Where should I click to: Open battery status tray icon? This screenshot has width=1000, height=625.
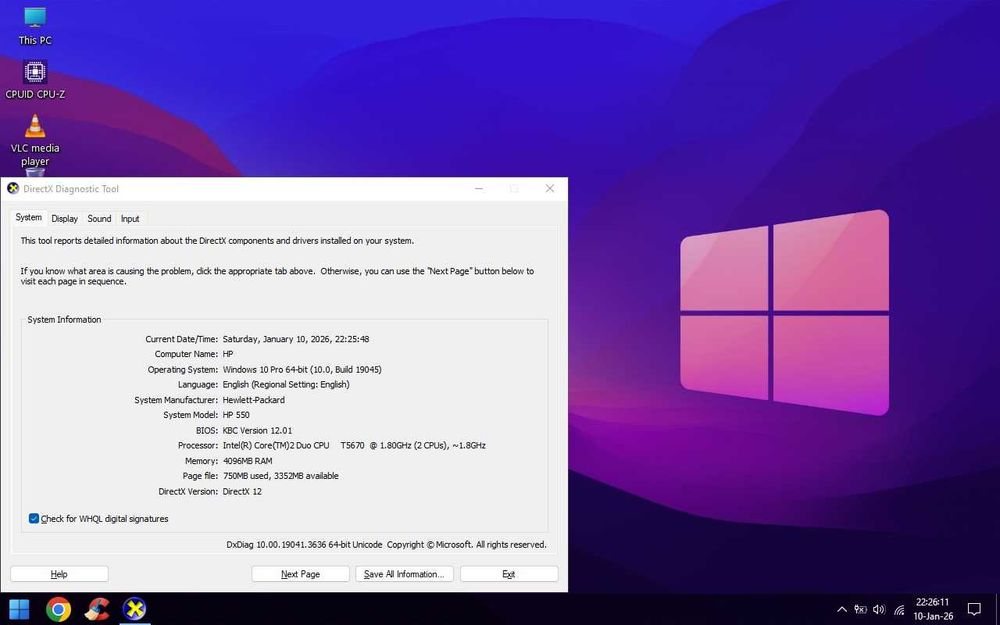860,609
